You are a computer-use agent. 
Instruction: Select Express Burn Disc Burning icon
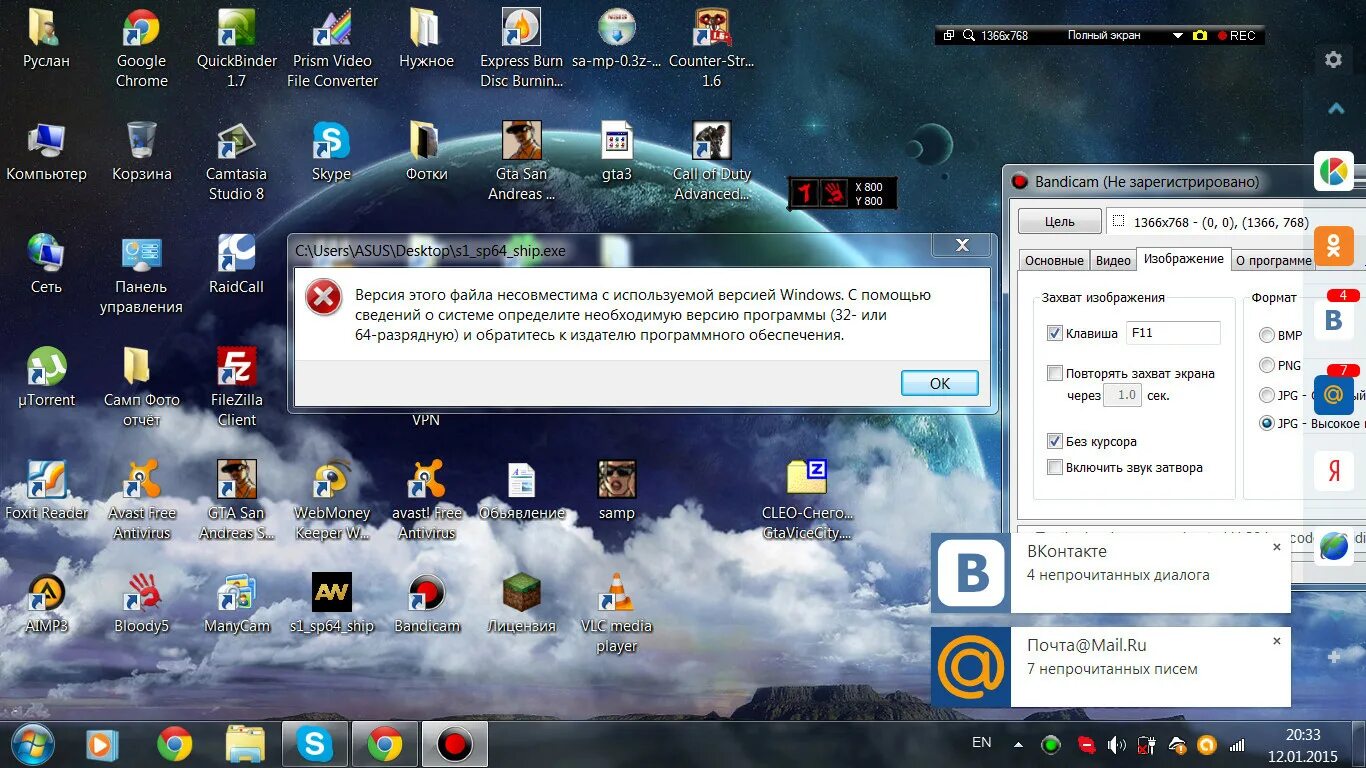521,48
